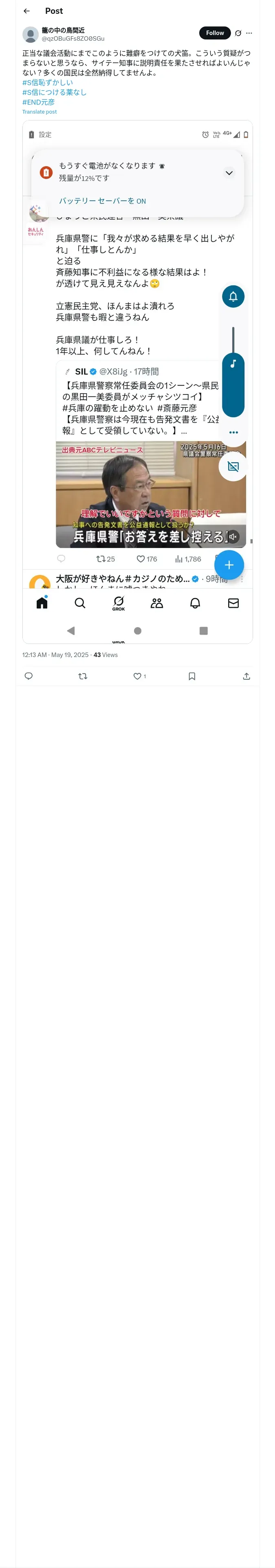Share the post via share icon
Screen dimensions: 275x1568
[x=246, y=676]
